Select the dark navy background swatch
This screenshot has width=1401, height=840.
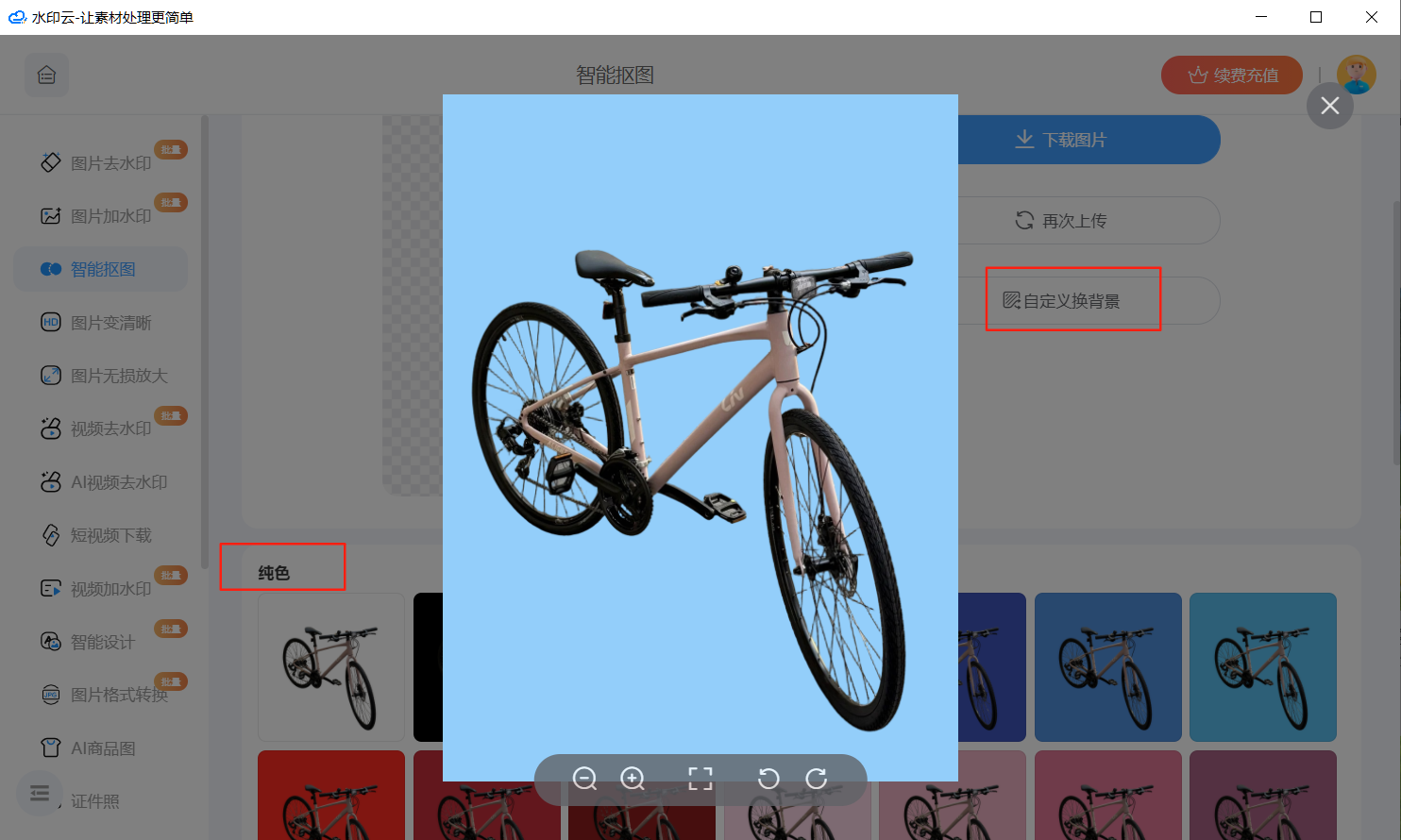tap(992, 667)
